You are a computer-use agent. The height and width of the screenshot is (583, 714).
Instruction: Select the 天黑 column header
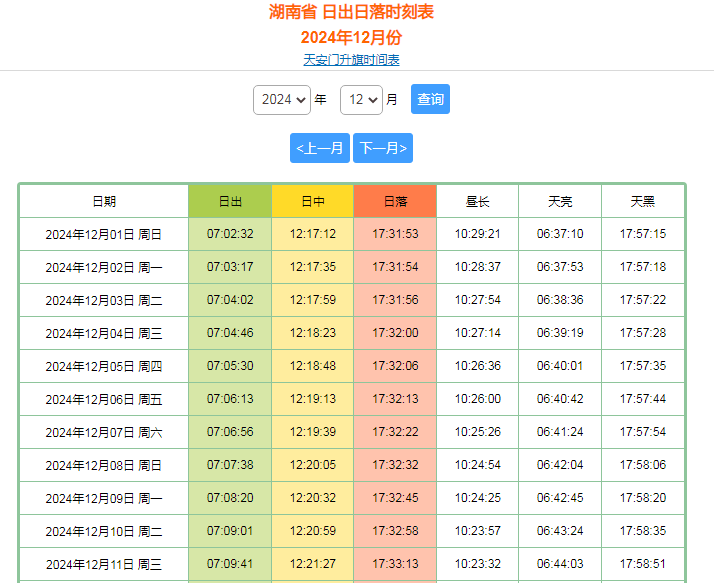643,201
